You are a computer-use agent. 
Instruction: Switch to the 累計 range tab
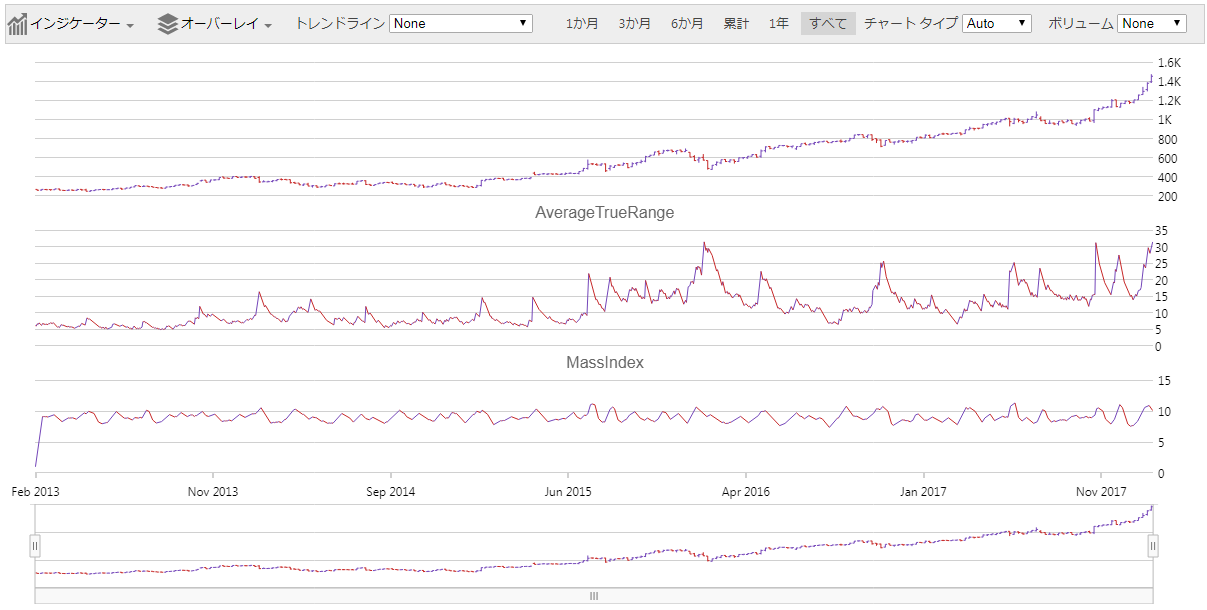point(736,22)
